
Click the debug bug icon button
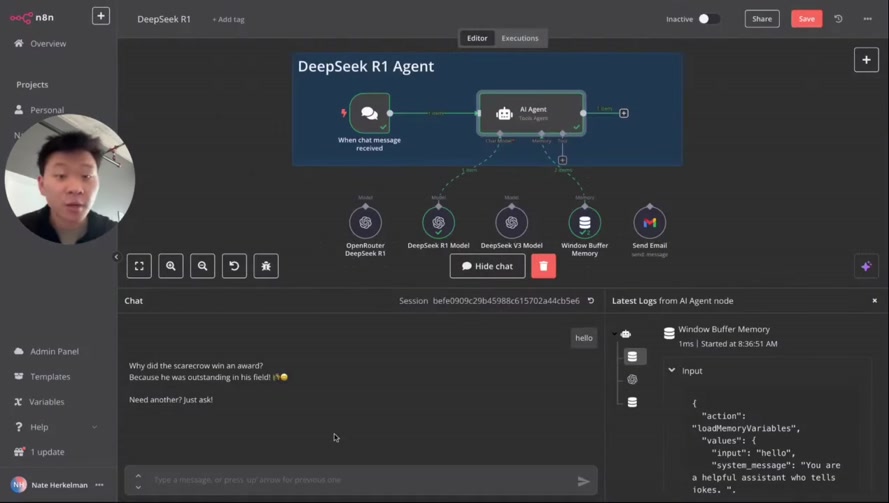[266, 266]
